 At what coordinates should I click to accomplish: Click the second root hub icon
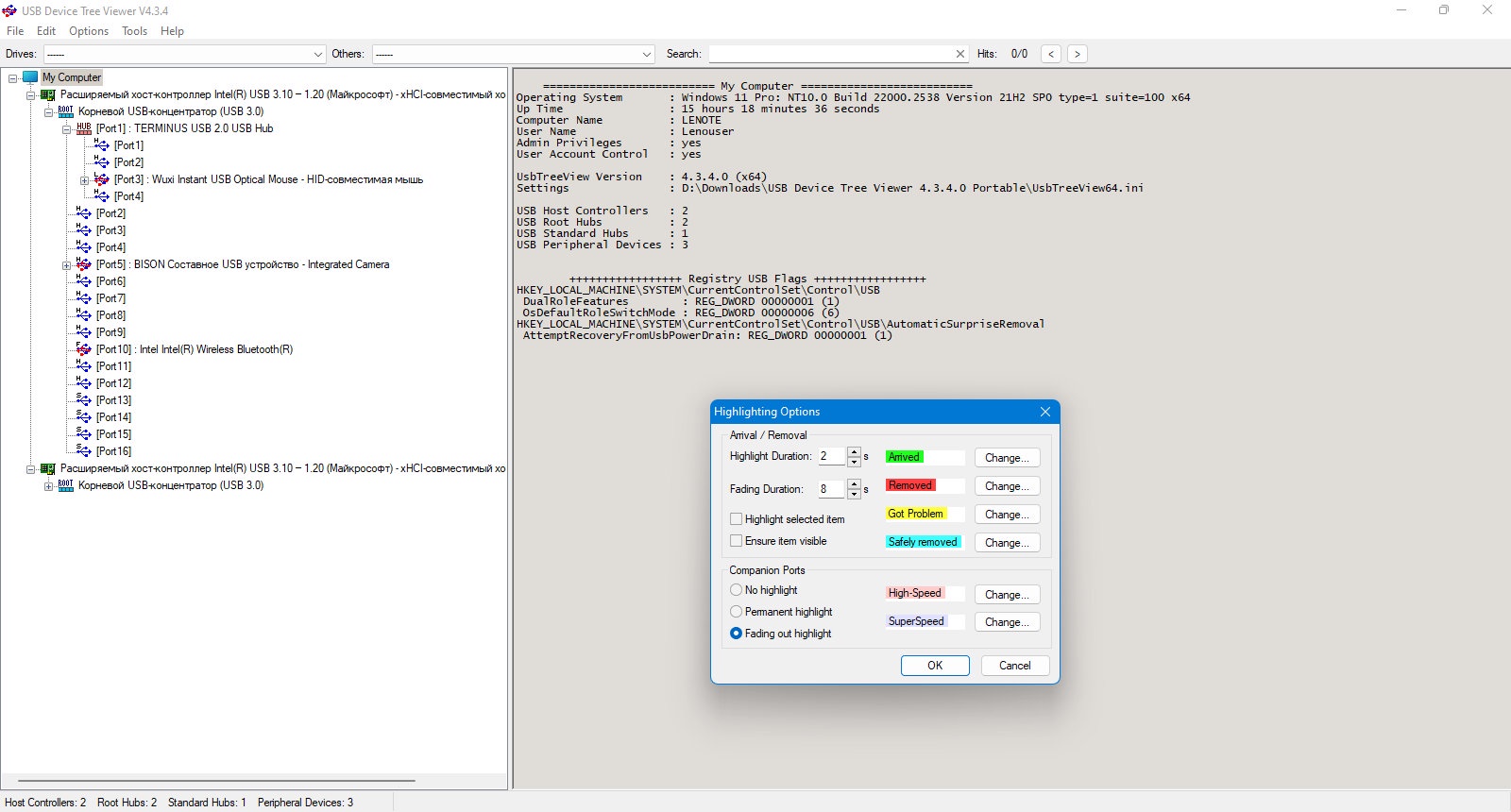pos(66,485)
